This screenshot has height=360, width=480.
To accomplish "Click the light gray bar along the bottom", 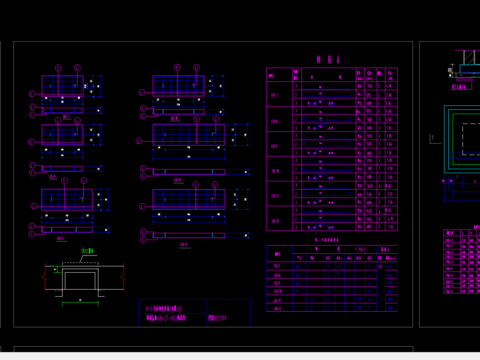I will 240,356.
